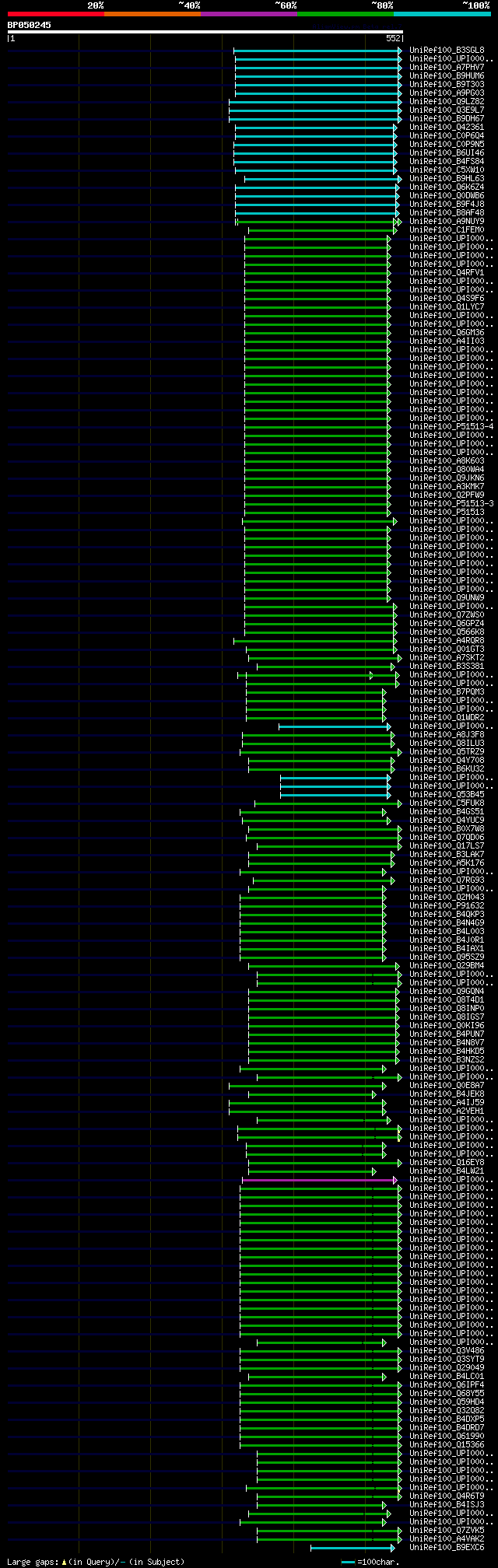Image resolution: width=498 pixels, height=1568 pixels.
Task: Select the UniRef100_B8AF48 label
Action: (x=447, y=213)
